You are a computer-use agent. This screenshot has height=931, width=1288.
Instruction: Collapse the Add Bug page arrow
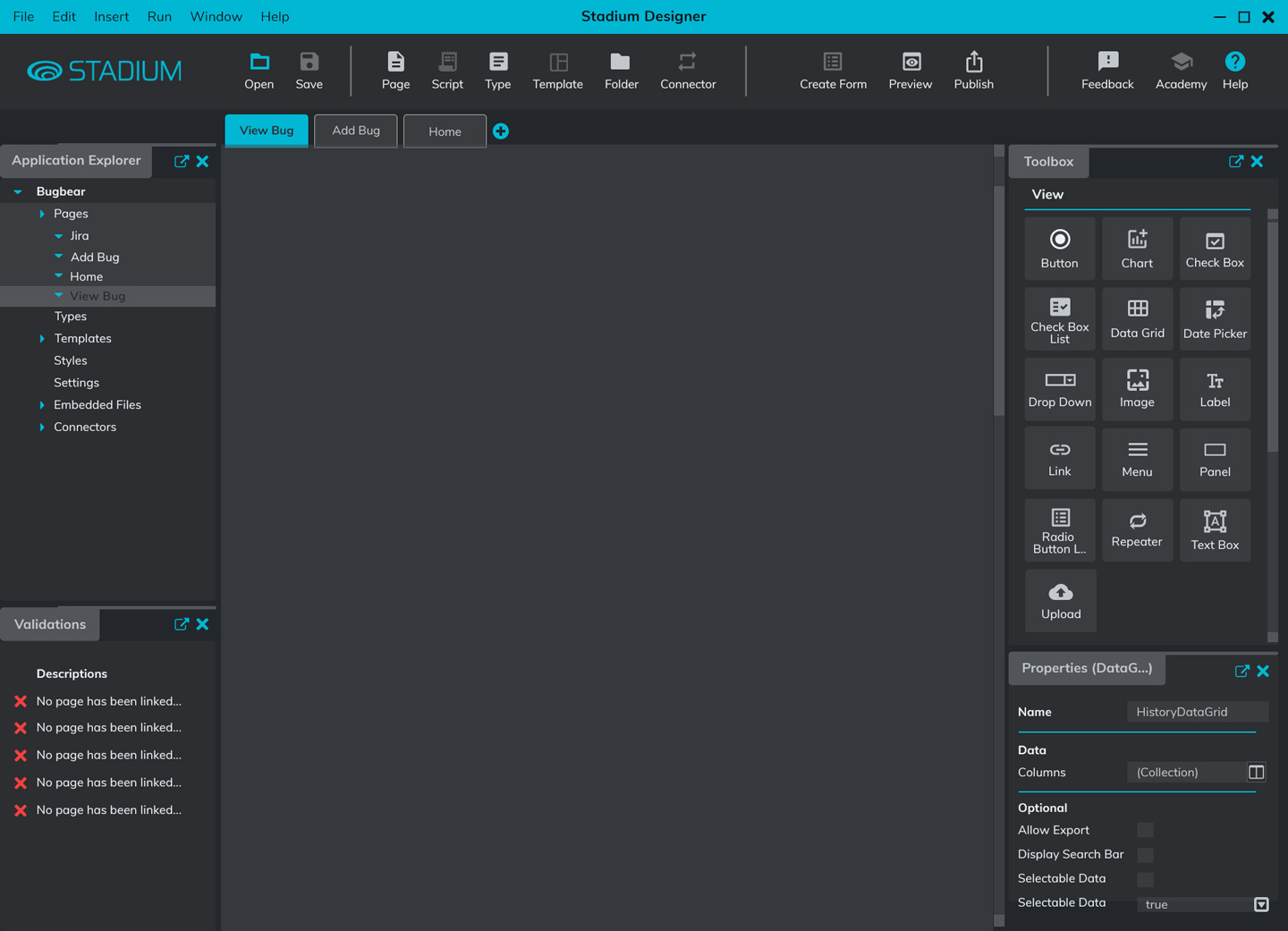coord(59,257)
